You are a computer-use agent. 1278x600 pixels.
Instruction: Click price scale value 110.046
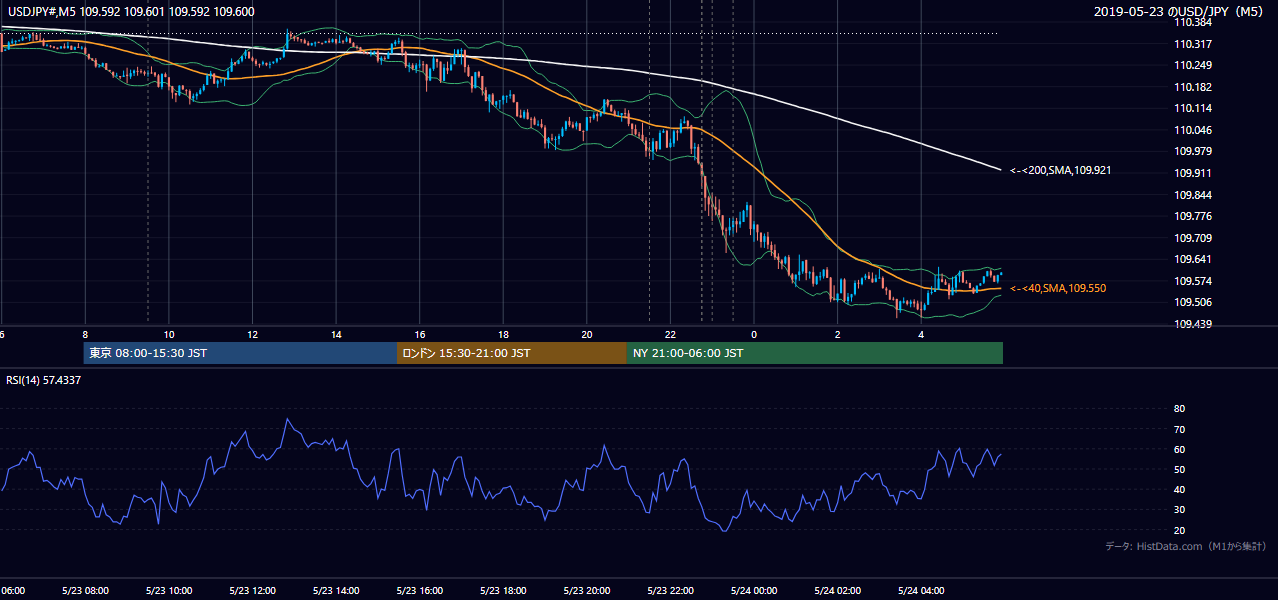1193,130
